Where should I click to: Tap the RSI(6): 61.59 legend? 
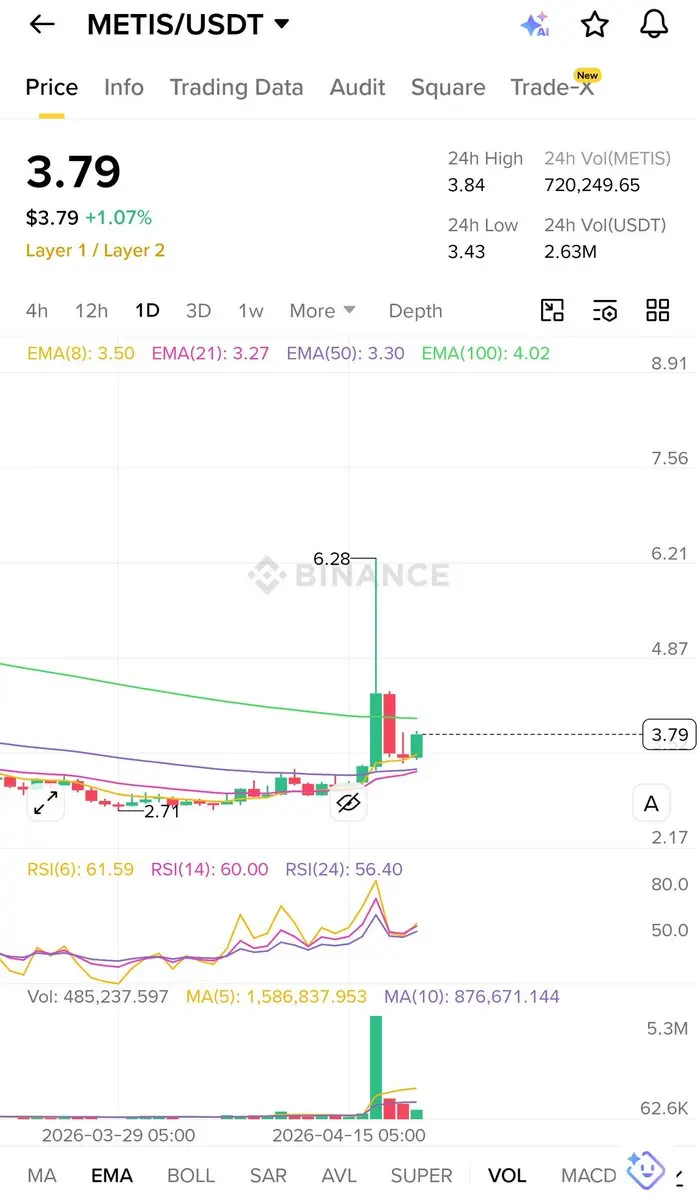(x=81, y=869)
